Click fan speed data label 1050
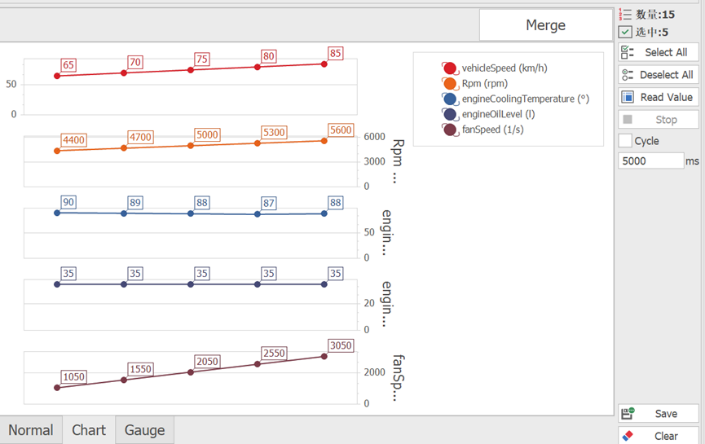Screen dimensions: 705x444 (x=74, y=377)
